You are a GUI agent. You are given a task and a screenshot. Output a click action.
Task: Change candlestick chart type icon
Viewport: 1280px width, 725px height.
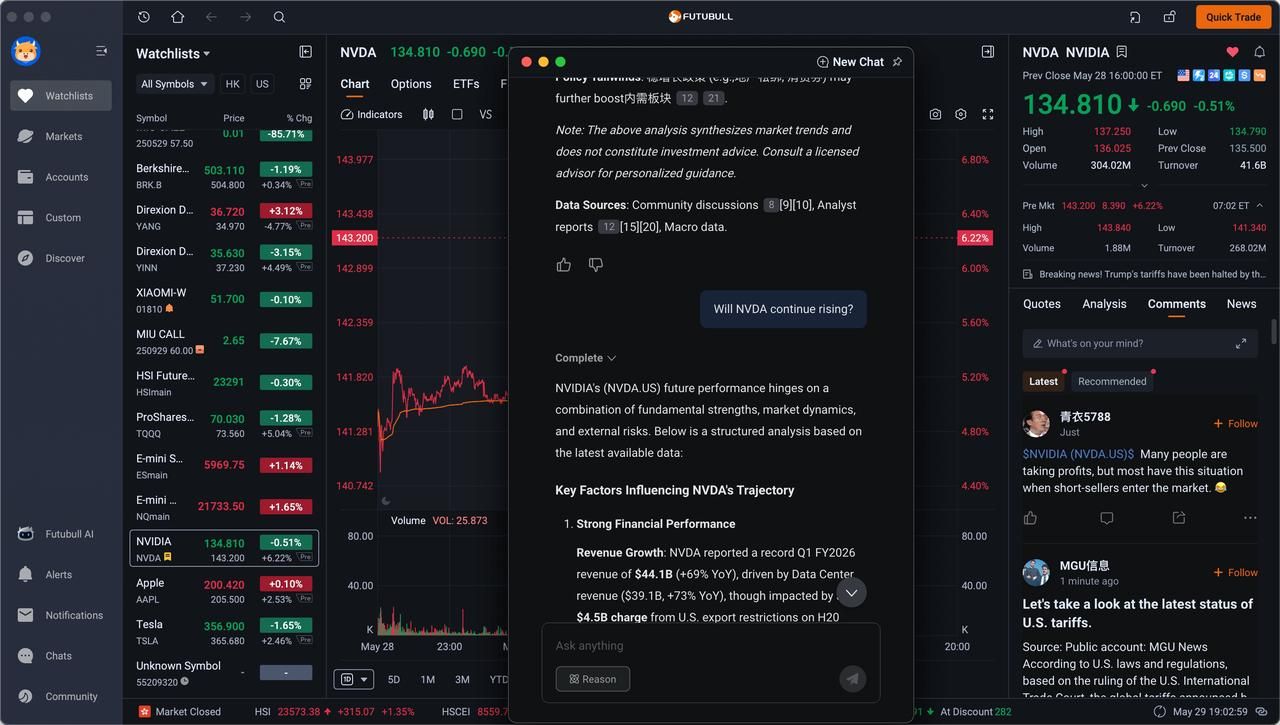point(428,114)
